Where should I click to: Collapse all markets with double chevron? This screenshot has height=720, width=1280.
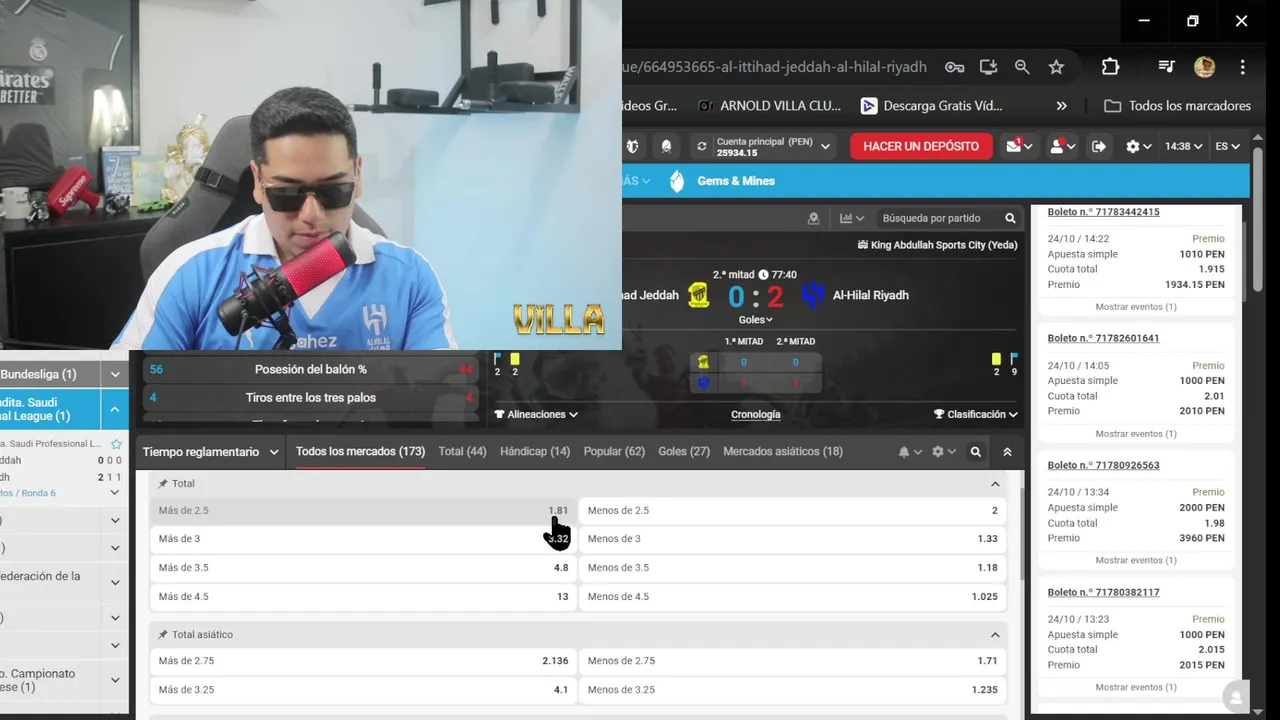coord(1007,452)
